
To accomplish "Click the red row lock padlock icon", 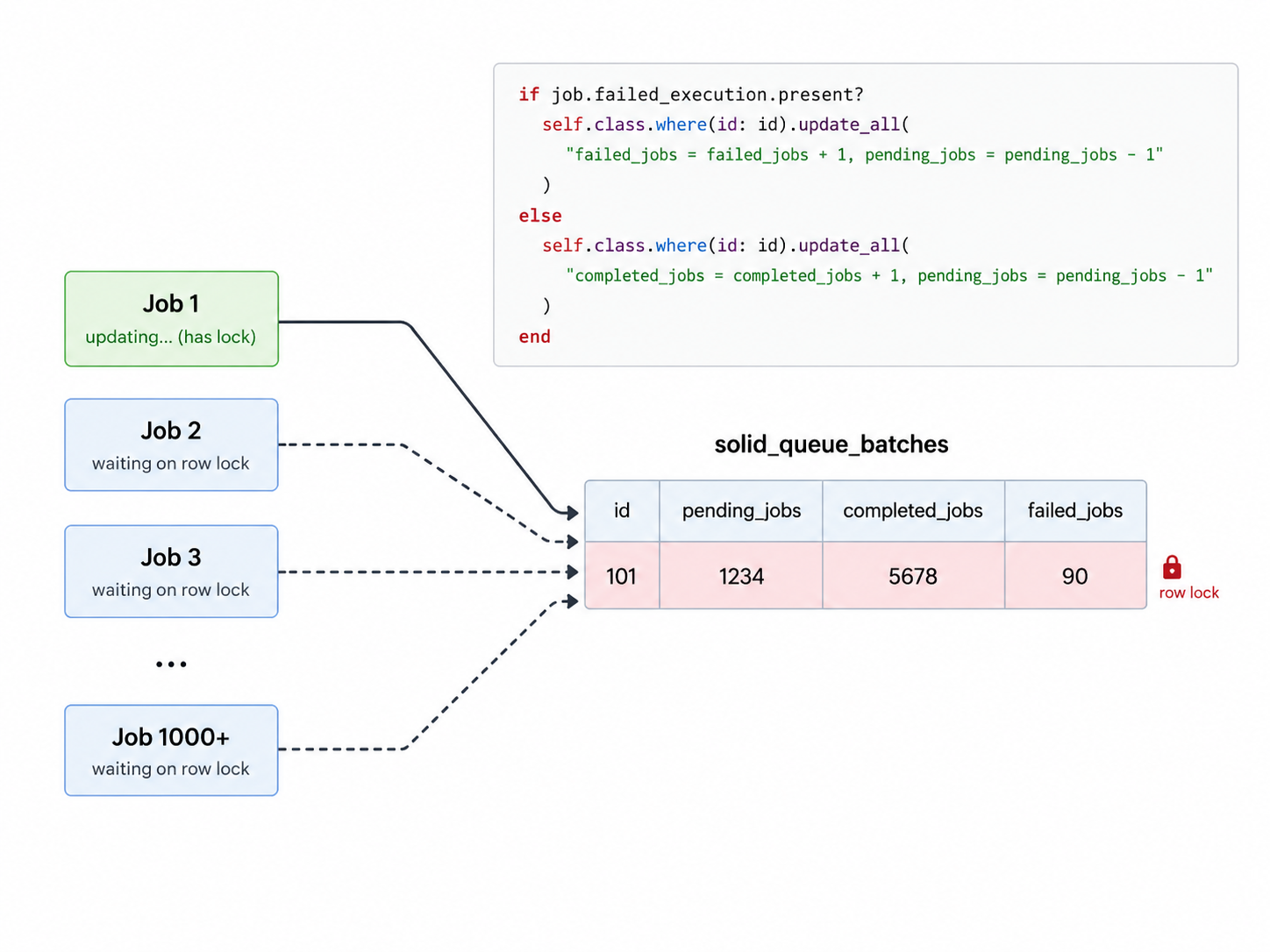I will 1172,568.
